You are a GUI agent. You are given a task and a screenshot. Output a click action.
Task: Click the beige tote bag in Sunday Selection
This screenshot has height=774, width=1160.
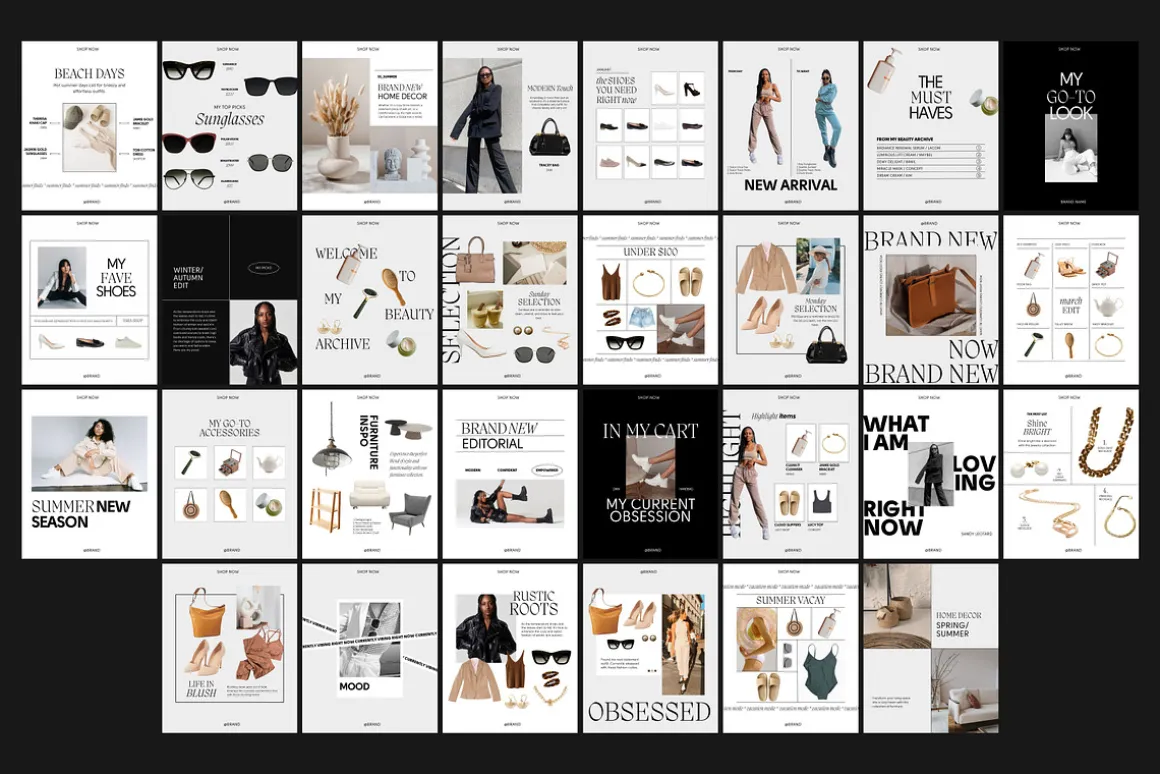coord(474,260)
